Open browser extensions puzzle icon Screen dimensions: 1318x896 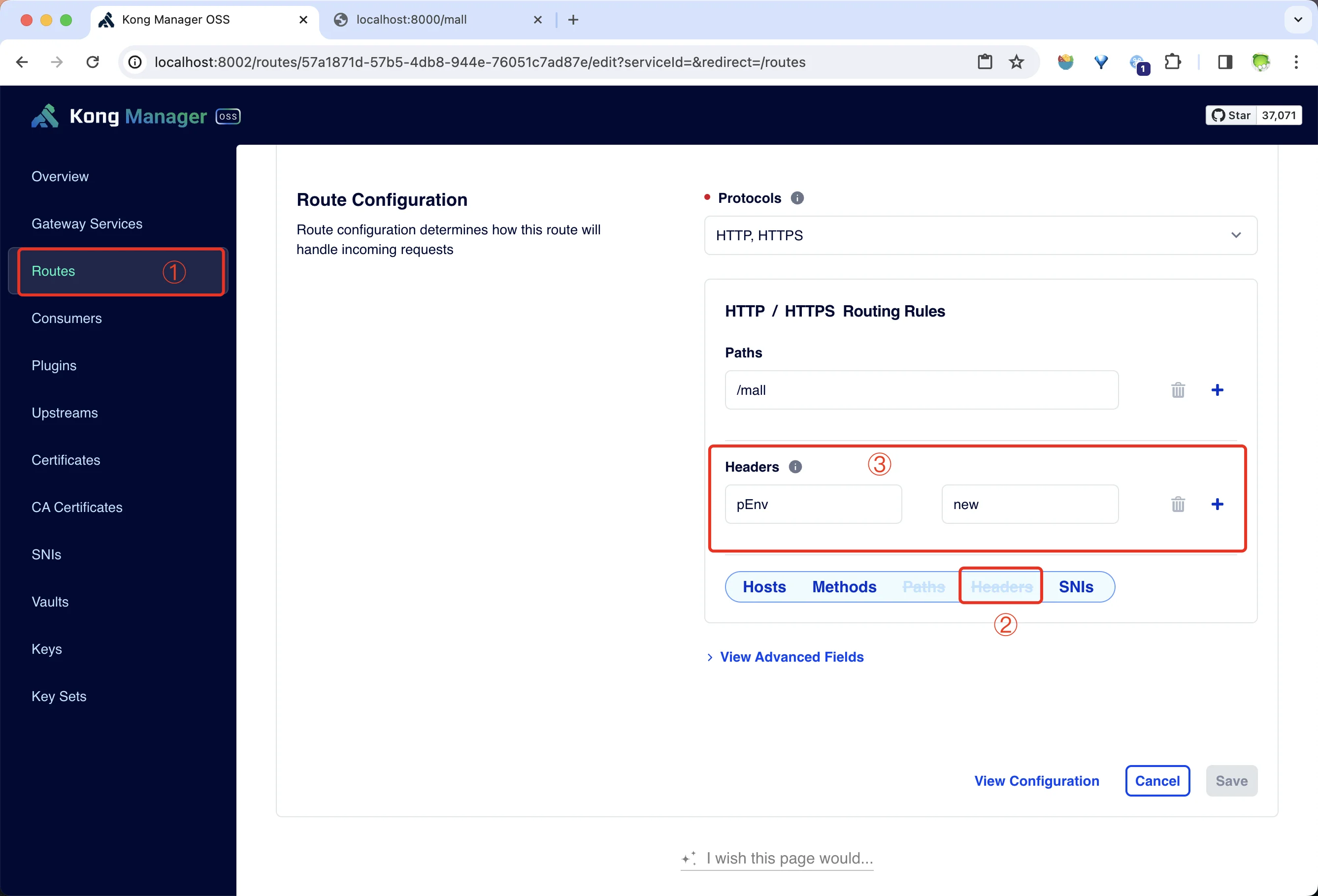[1172, 62]
